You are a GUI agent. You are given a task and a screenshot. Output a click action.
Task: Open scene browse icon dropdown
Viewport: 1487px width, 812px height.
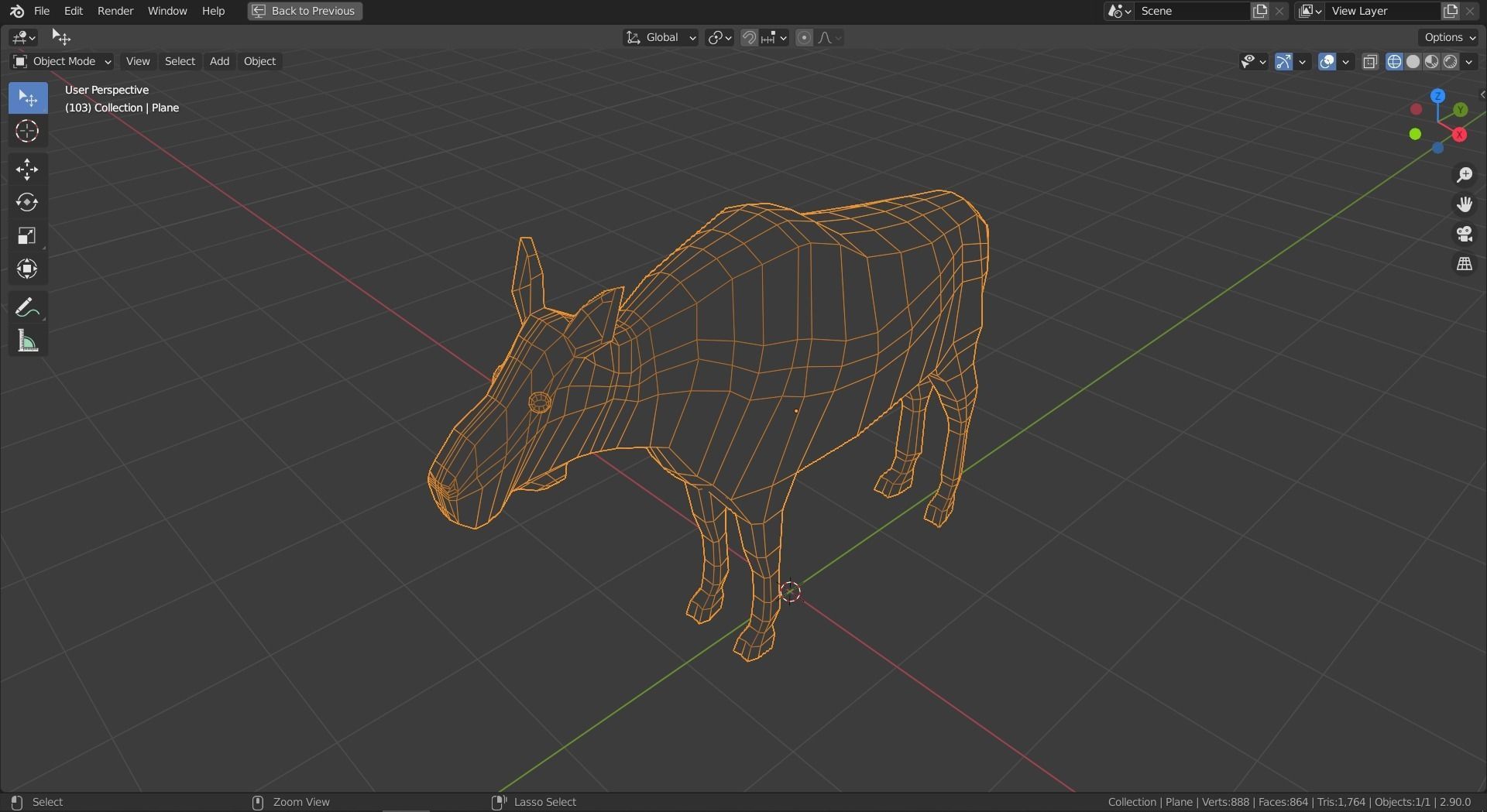(x=1119, y=11)
